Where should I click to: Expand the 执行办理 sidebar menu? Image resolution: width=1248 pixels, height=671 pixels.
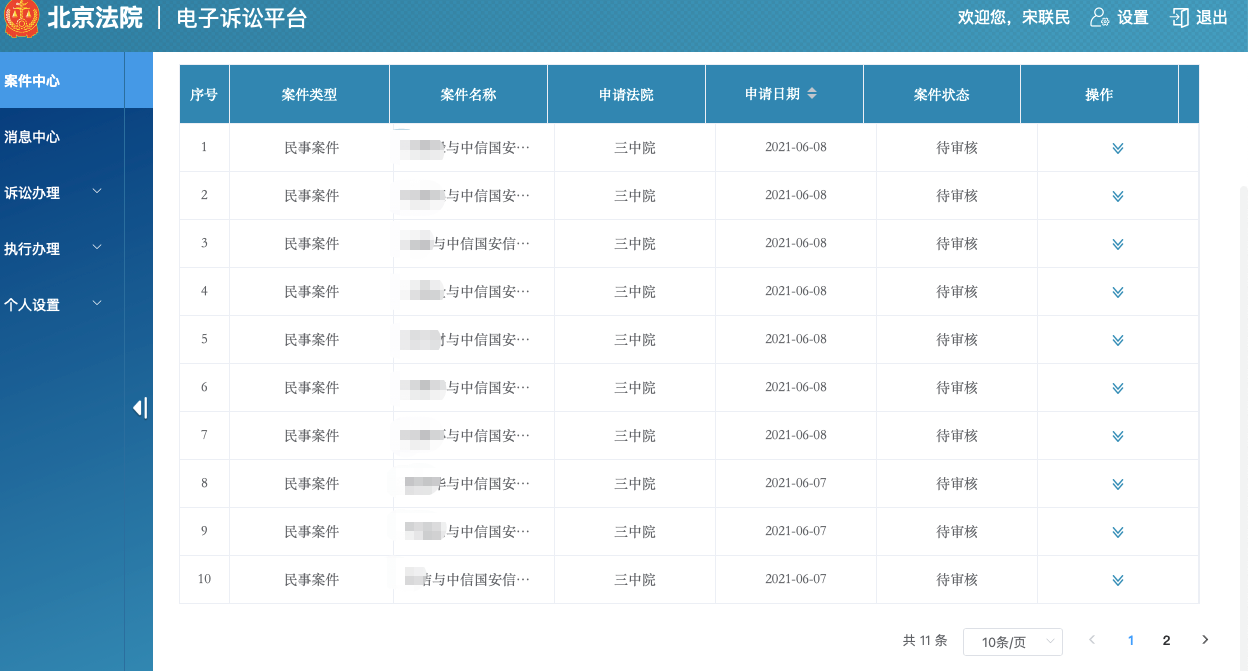(62, 248)
